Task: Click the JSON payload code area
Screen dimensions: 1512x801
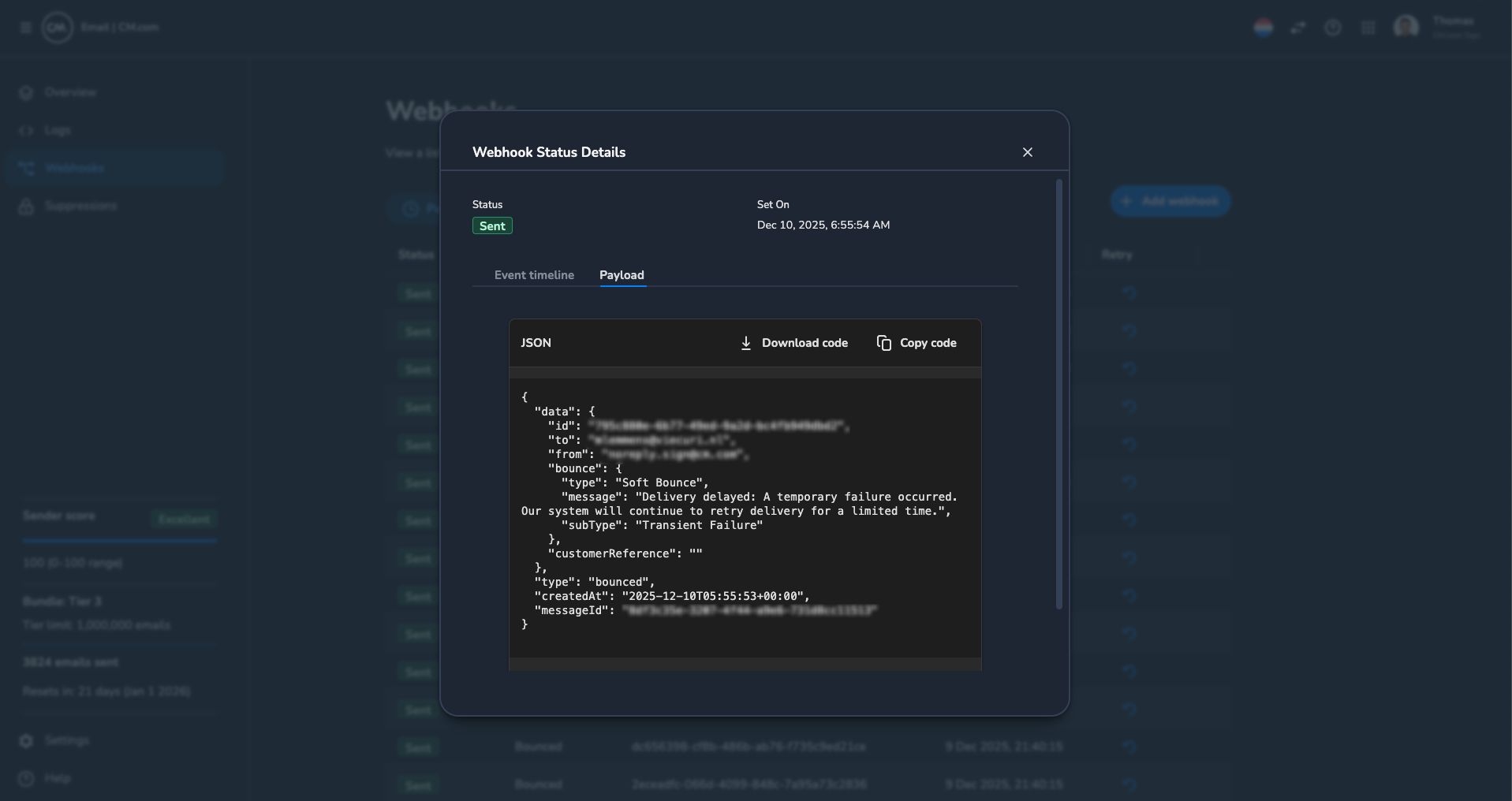Action: 745,518
